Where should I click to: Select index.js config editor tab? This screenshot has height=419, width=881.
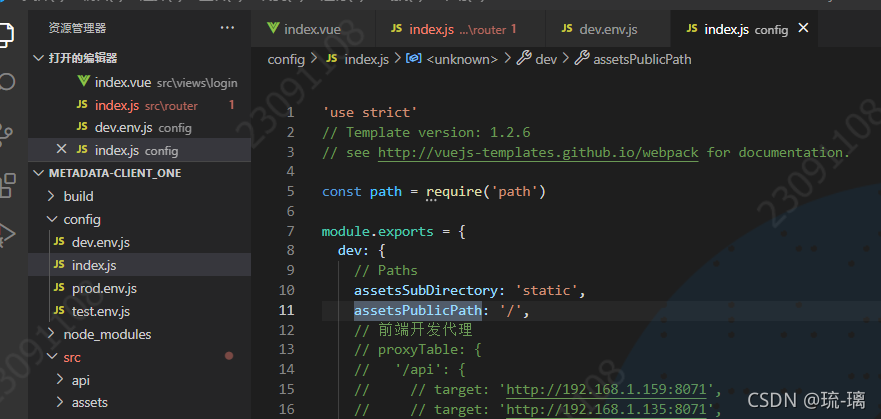click(x=744, y=29)
